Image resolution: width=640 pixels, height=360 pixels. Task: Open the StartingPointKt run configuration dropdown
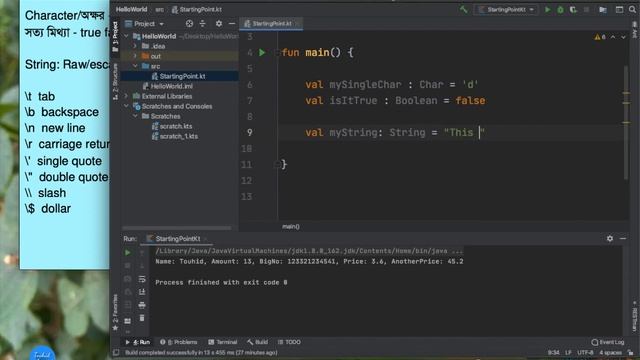(x=506, y=9)
